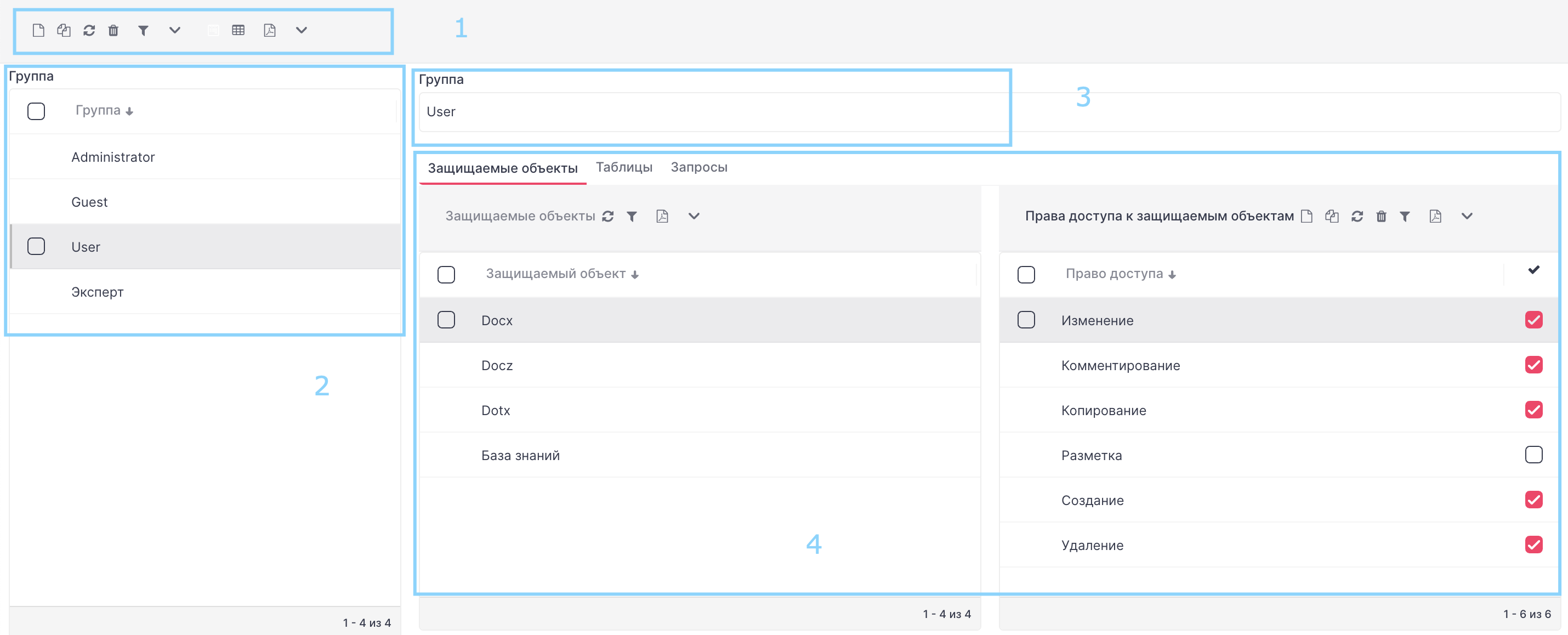
Task: Export Защищаемые объекты list to PDF
Action: (x=662, y=216)
